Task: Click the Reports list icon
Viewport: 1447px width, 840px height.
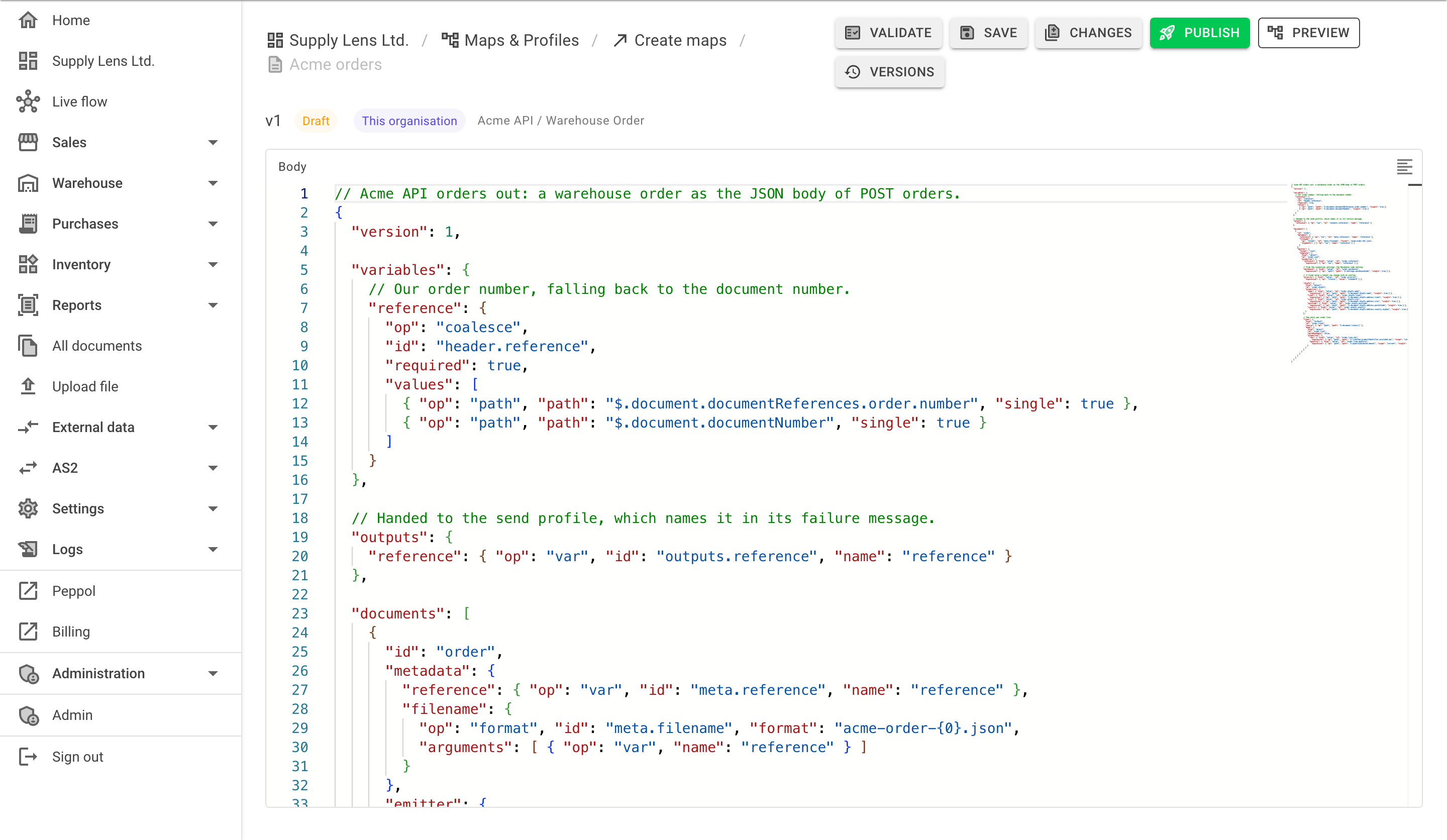Action: [x=28, y=305]
